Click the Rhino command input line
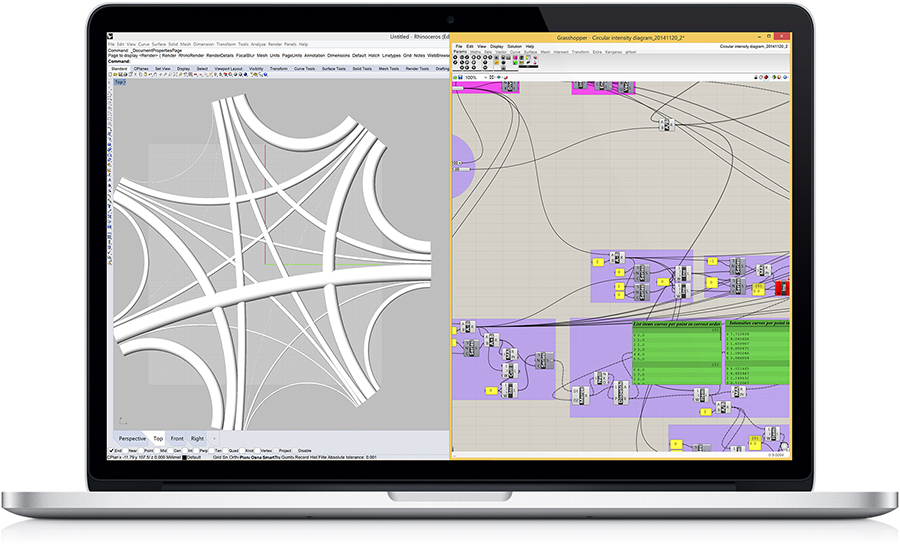This screenshot has width=900, height=560. pos(278,61)
